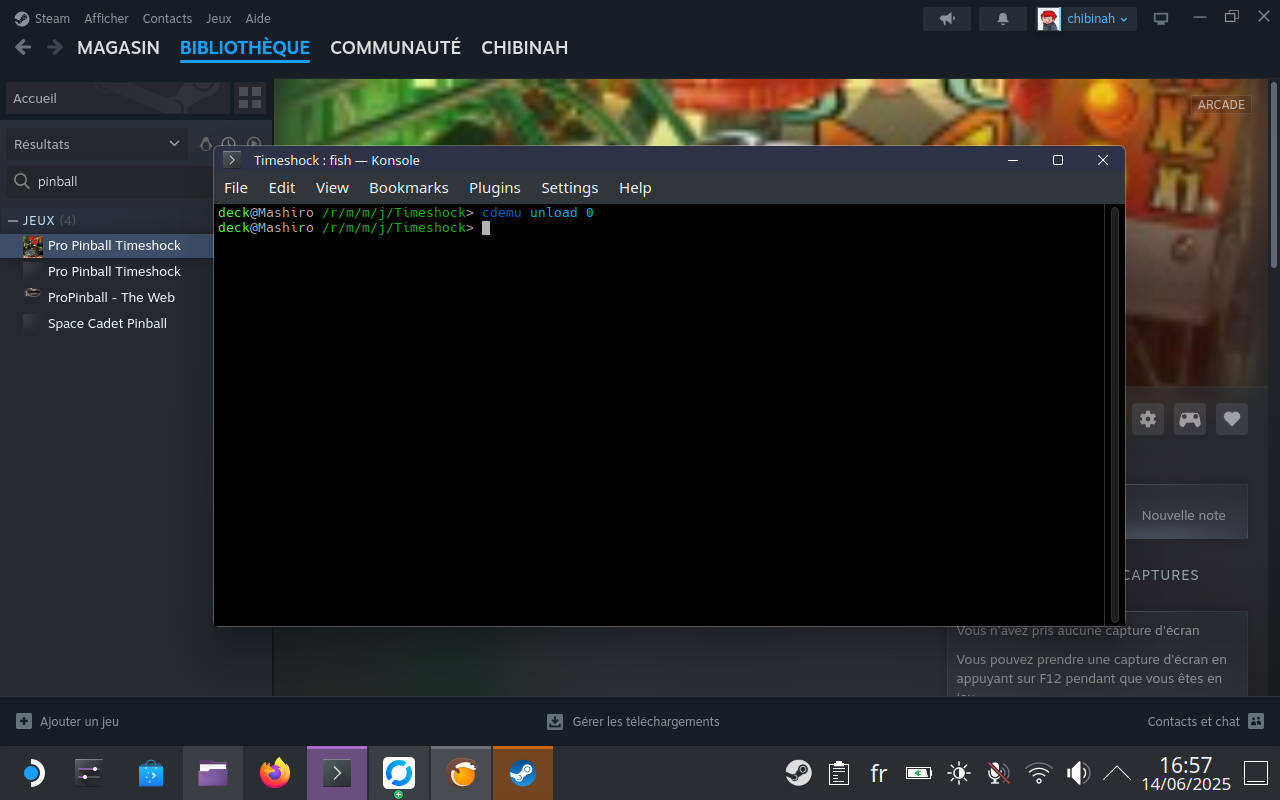Open battery status tray icon
This screenshot has width=1280, height=800.
(918, 773)
